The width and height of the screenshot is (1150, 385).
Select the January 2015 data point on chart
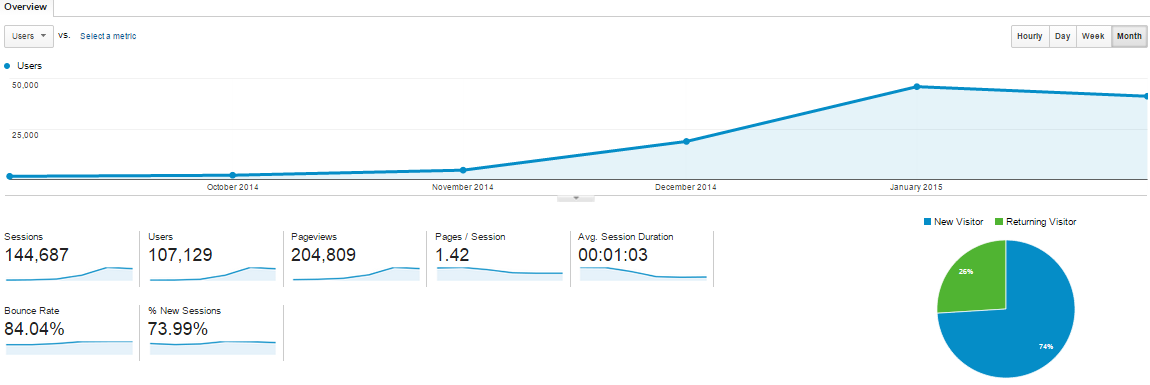click(x=917, y=87)
